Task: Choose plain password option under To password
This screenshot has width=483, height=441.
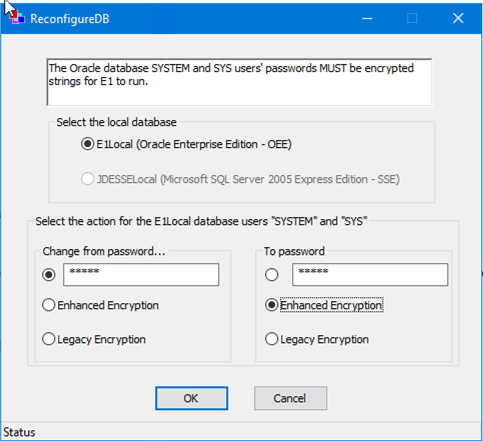Action: point(272,275)
